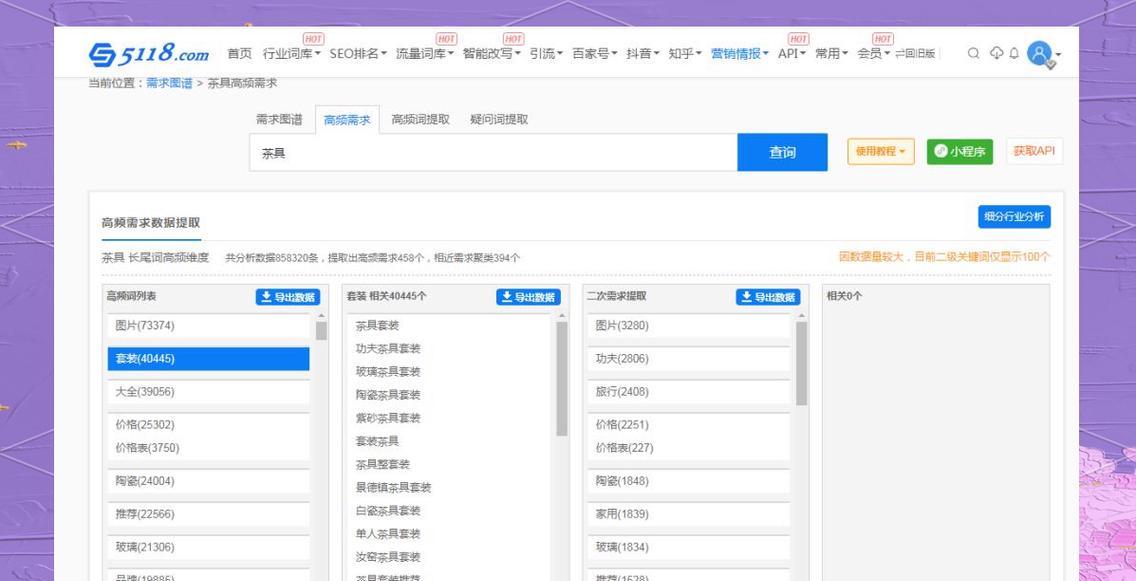Click keyword 白瓷茶具套装
This screenshot has width=1136, height=581.
point(388,511)
